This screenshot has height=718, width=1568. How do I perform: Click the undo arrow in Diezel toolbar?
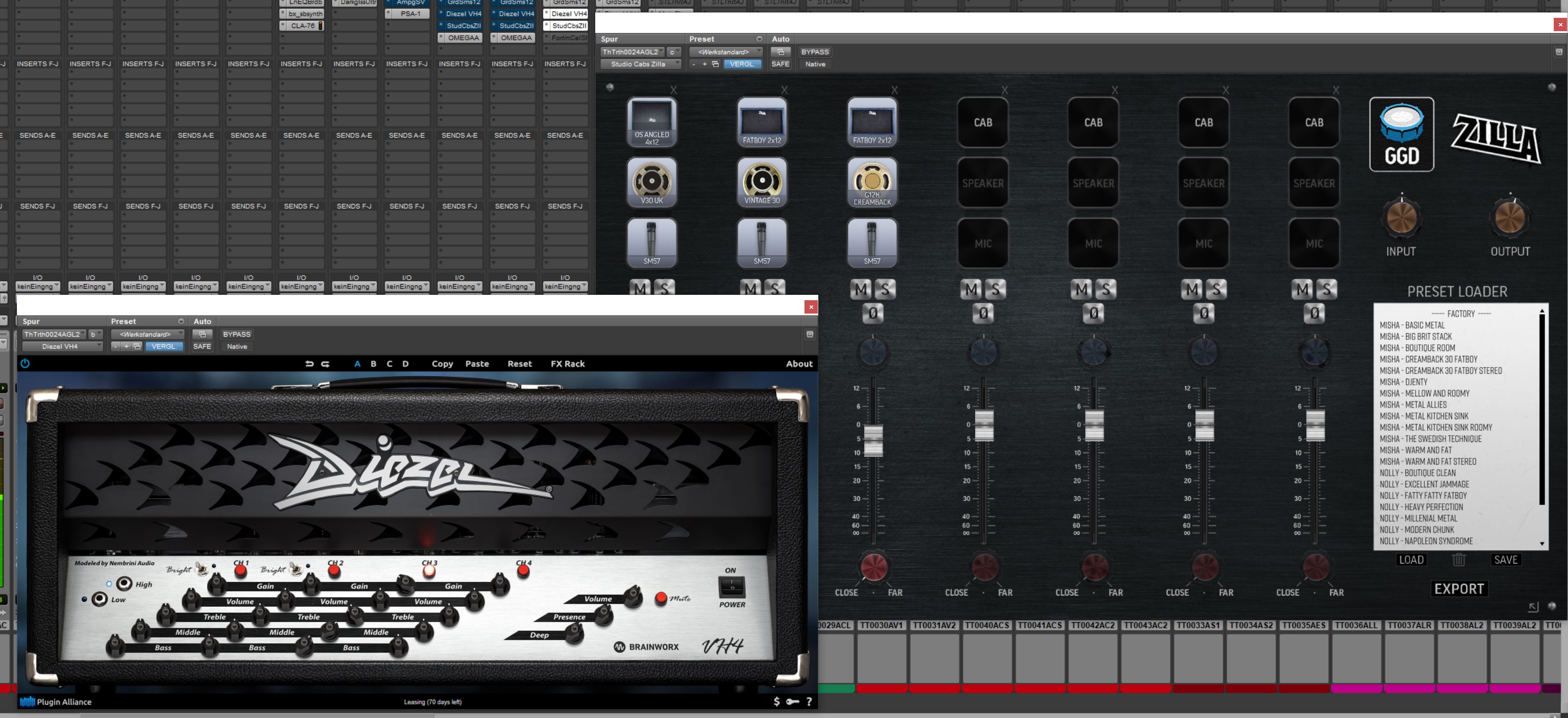coord(309,363)
